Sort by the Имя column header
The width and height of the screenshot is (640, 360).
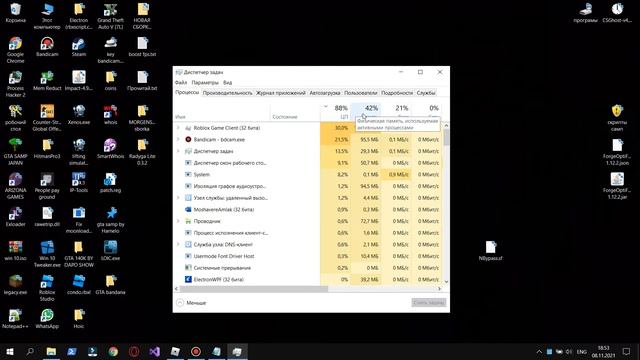tap(222, 112)
